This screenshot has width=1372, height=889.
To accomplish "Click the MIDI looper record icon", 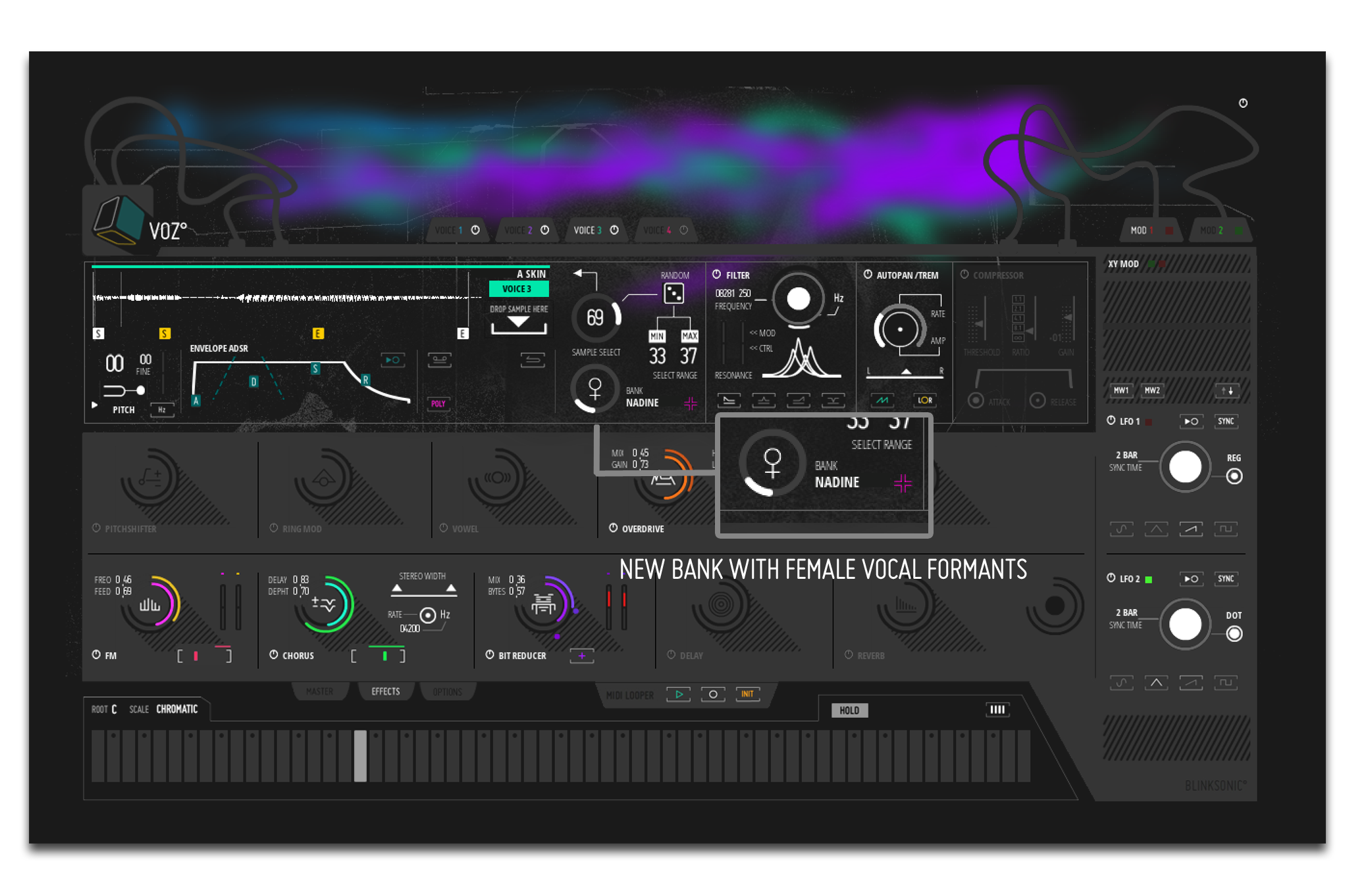I will point(713,694).
